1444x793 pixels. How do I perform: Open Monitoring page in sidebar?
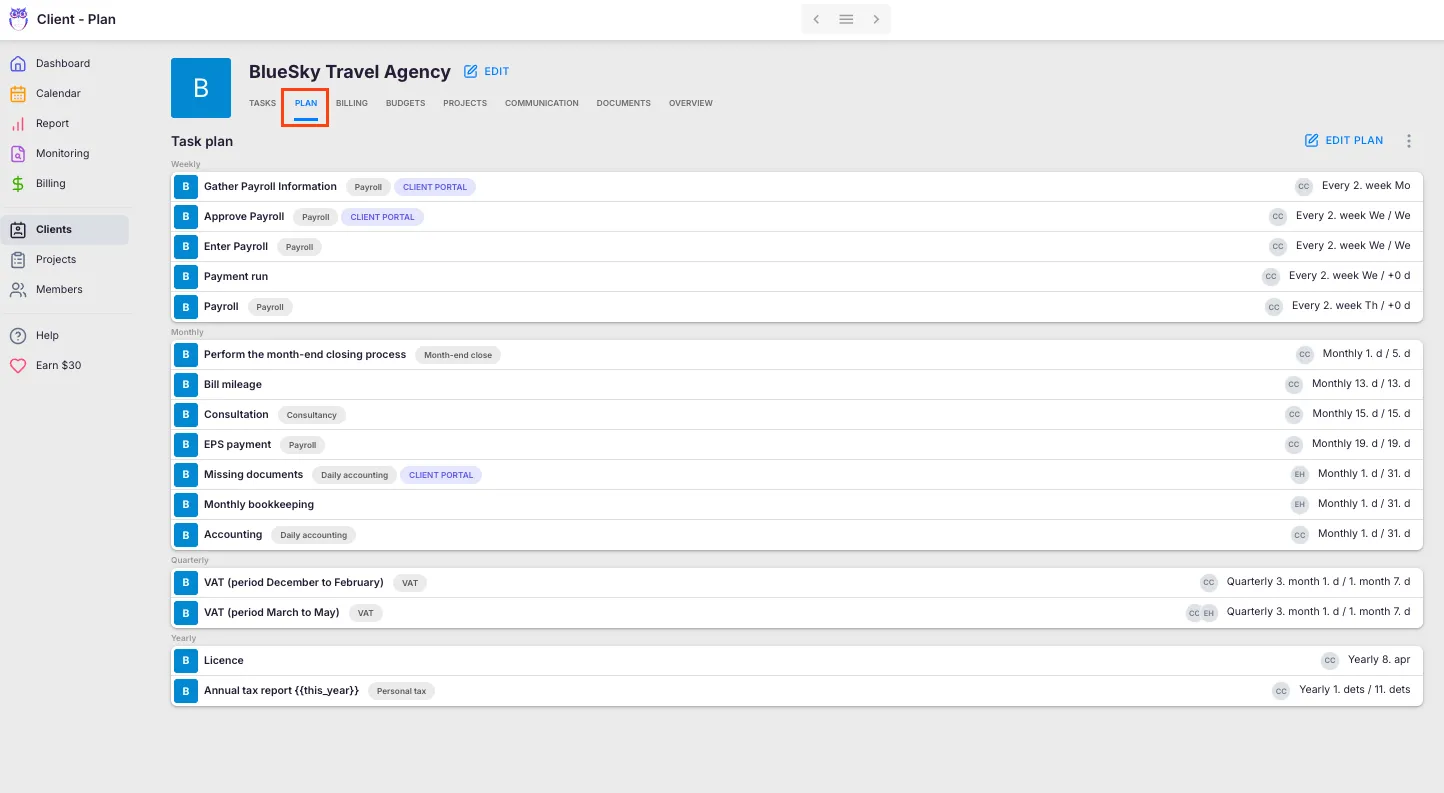tap(62, 154)
